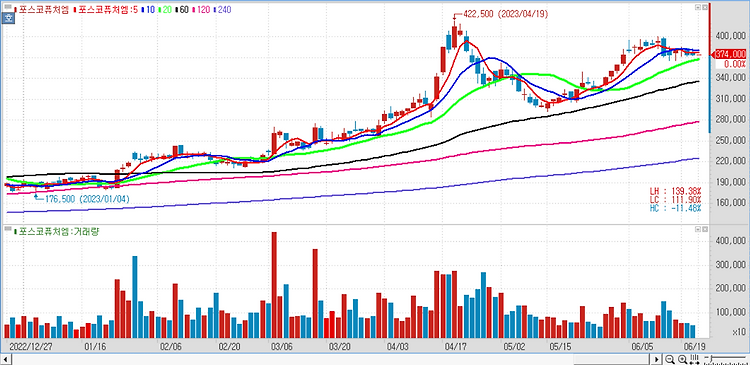This screenshot has width=750, height=365.
Task: Click the 06/05 date axis label
Action: [643, 346]
